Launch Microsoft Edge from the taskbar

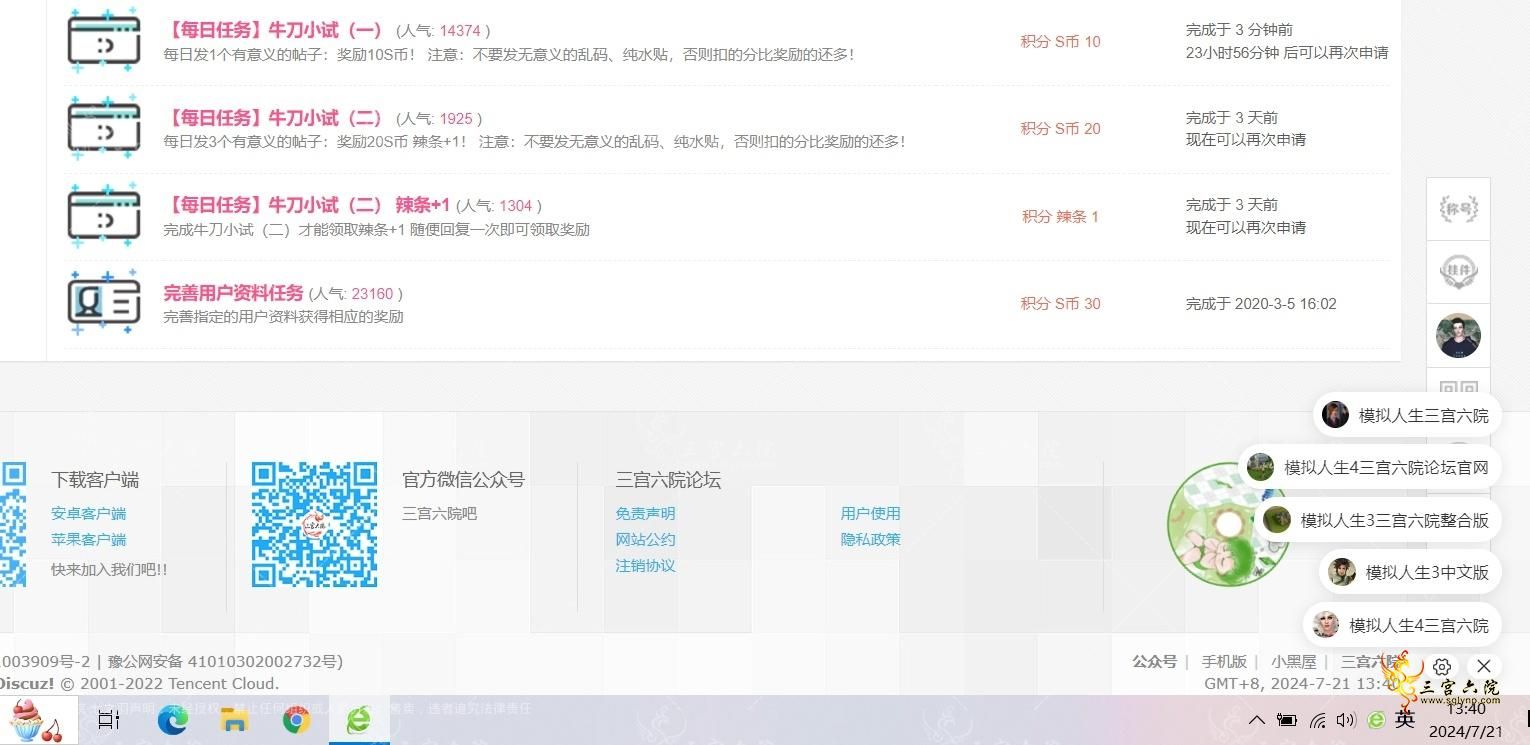[172, 720]
